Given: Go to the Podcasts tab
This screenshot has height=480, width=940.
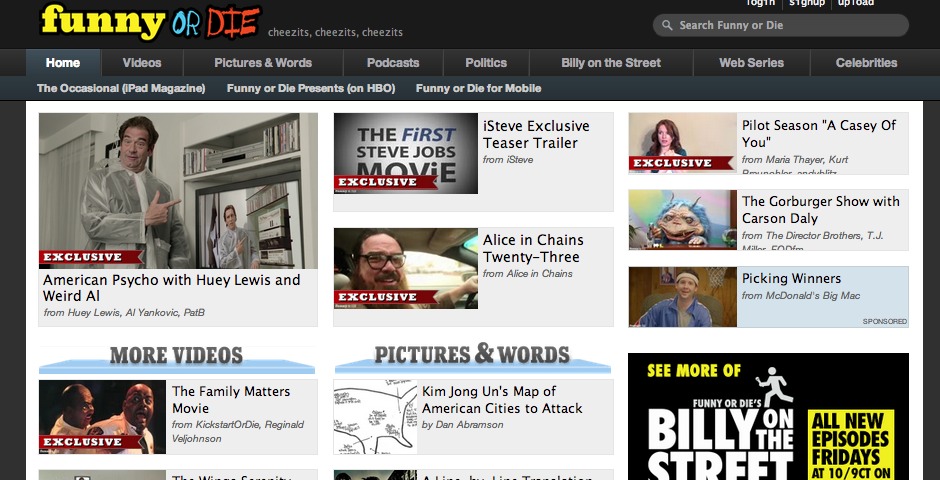Looking at the screenshot, I should (393, 62).
